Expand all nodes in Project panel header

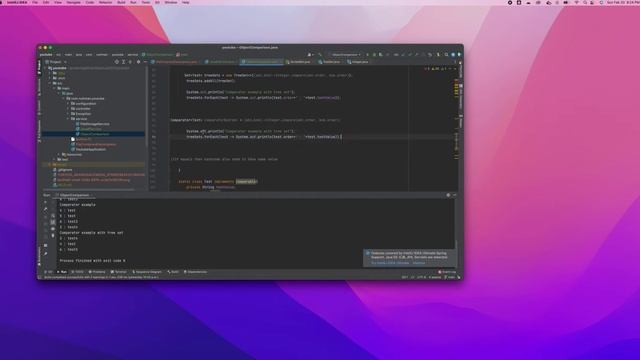click(x=123, y=62)
